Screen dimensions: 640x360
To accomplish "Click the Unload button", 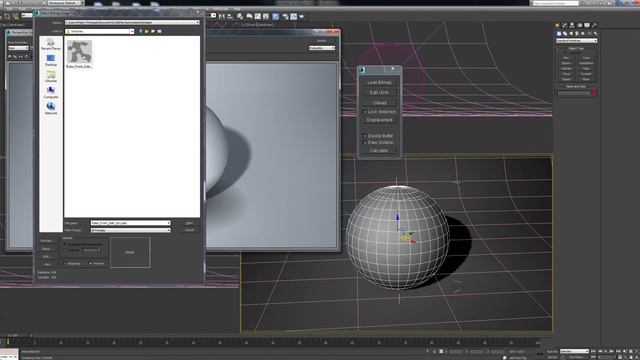I will 379,102.
